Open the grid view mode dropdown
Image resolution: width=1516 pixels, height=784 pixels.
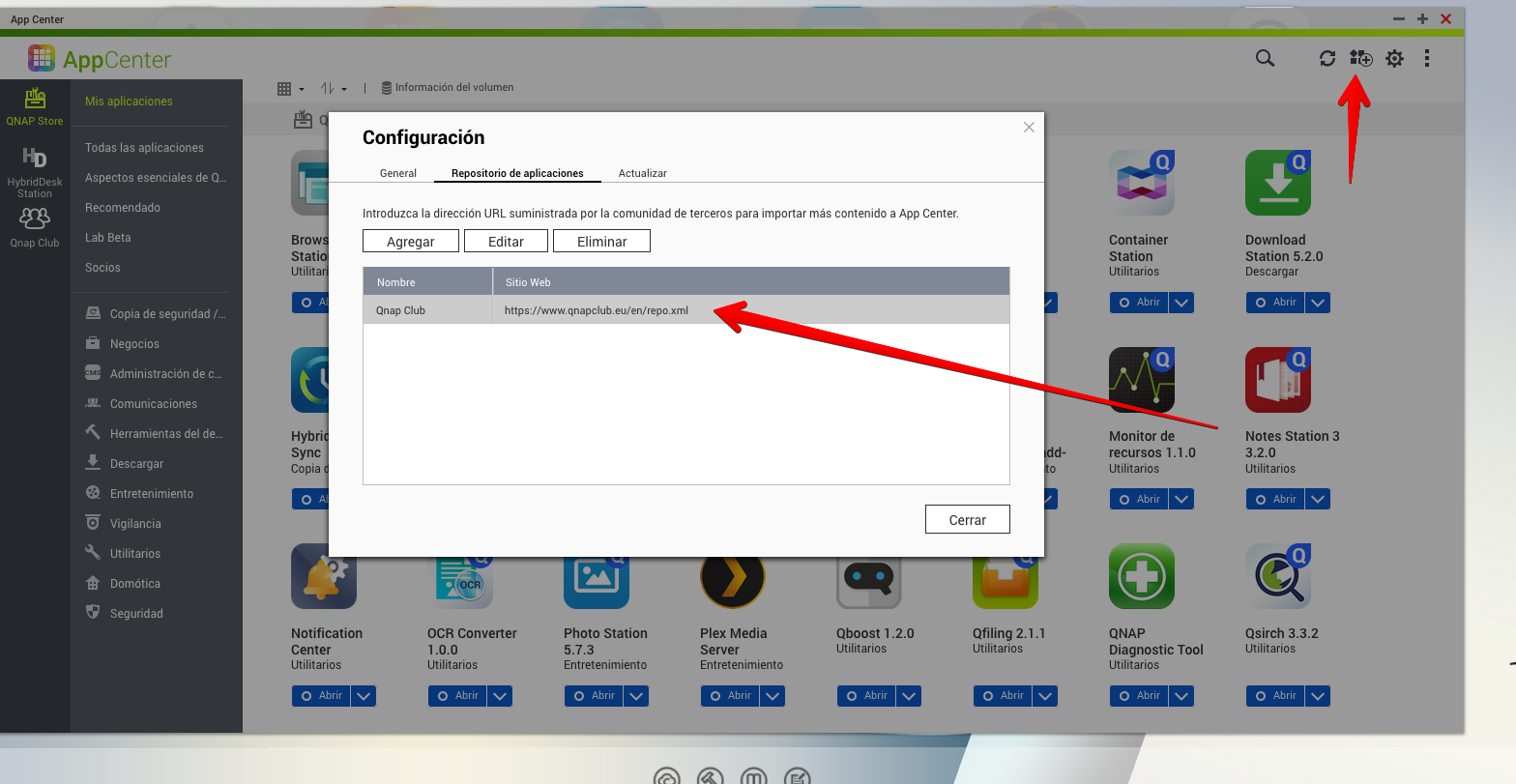(290, 88)
